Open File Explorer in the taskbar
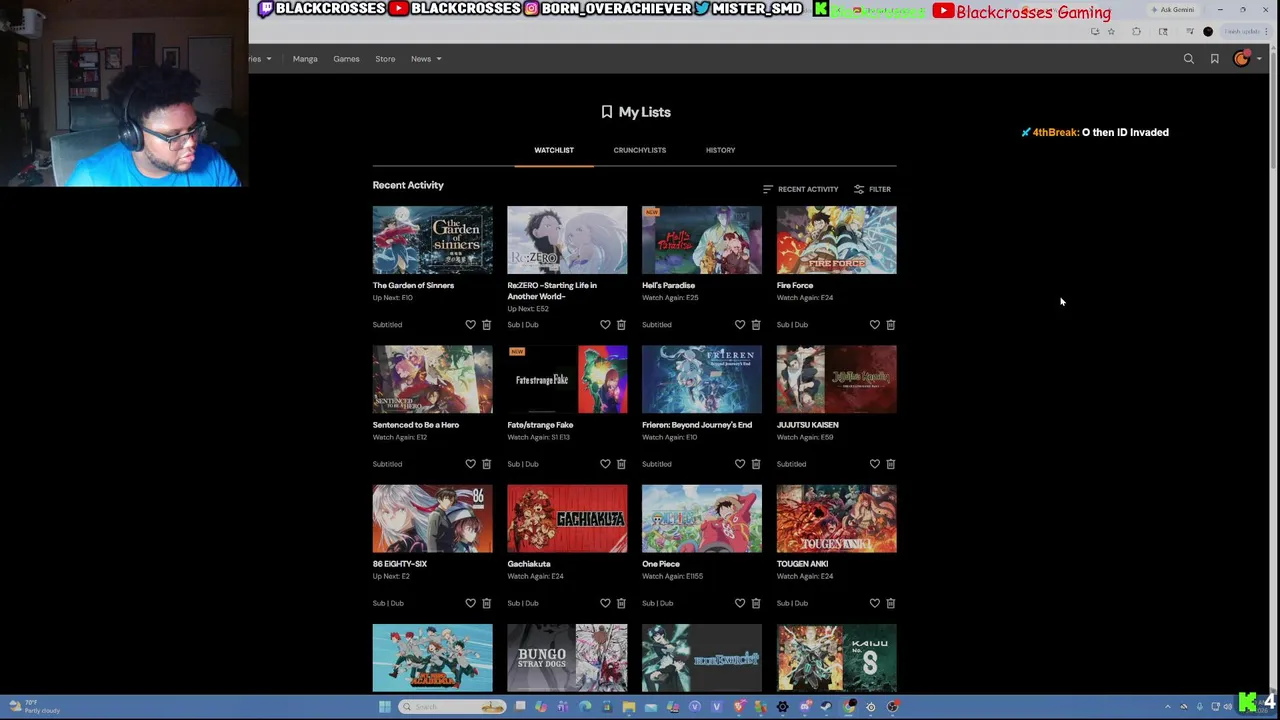 pyautogui.click(x=629, y=707)
